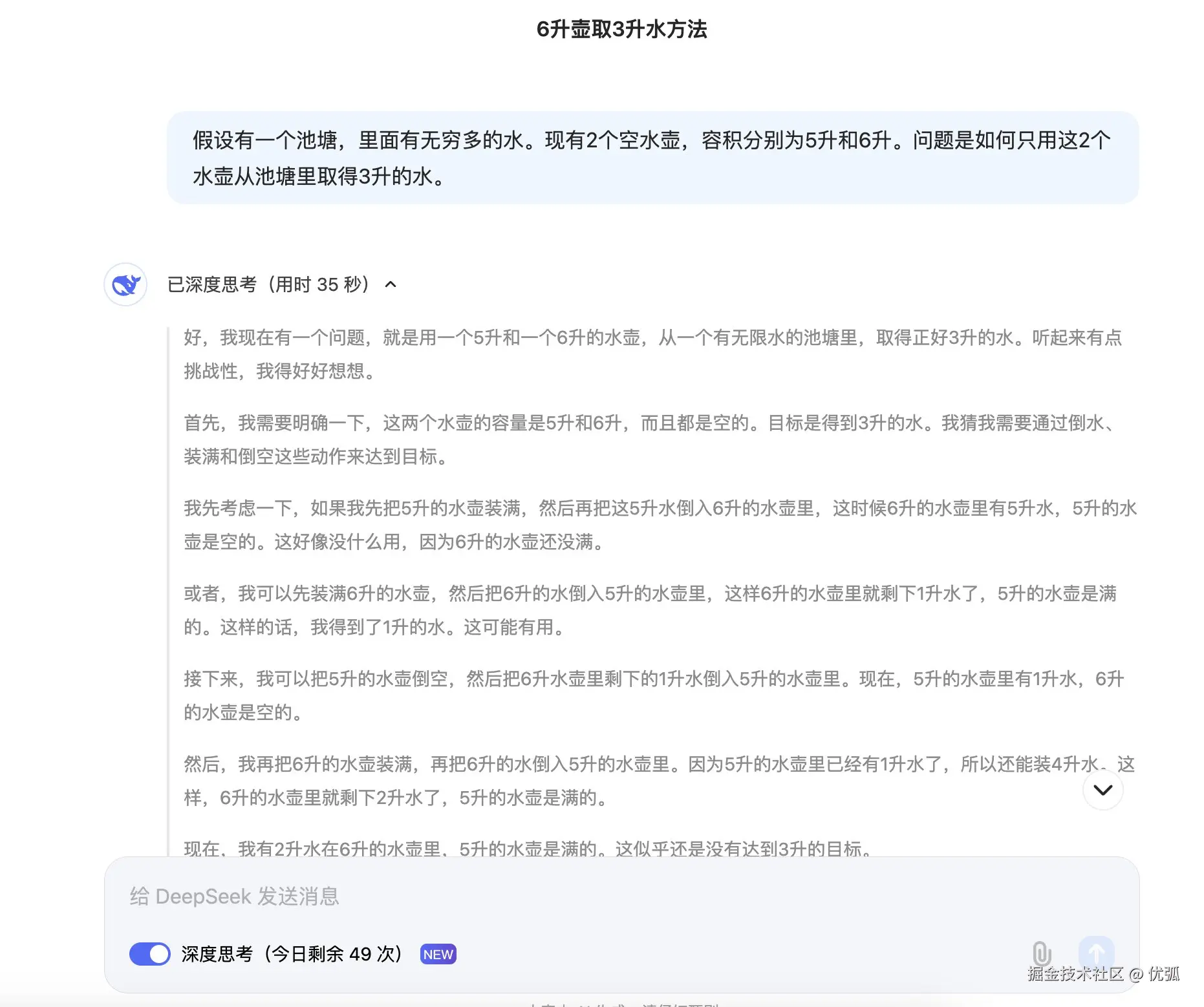Click the NEW badge label
The width and height of the screenshot is (1204, 1007).
tap(437, 953)
